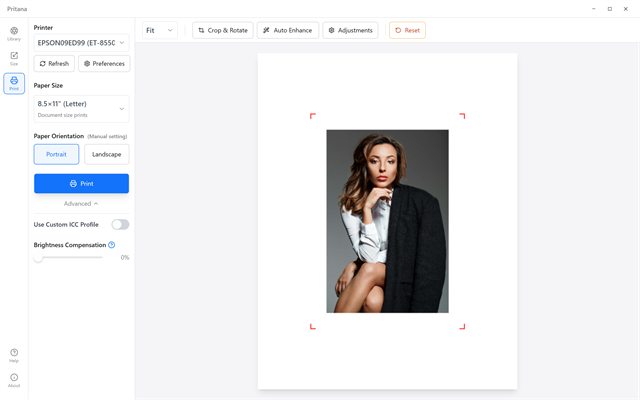Open the Crop & Rotate tool
Screen dimensions: 640x400
(223, 30)
